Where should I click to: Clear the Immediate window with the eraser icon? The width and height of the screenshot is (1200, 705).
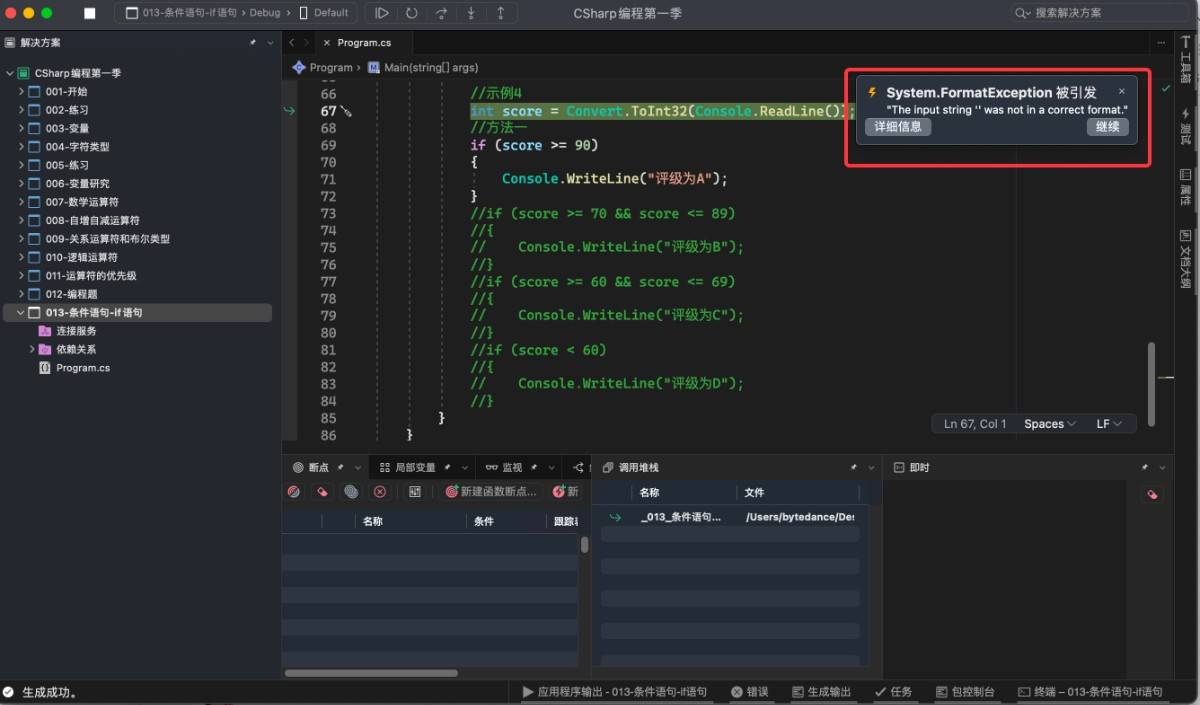[x=1152, y=493]
